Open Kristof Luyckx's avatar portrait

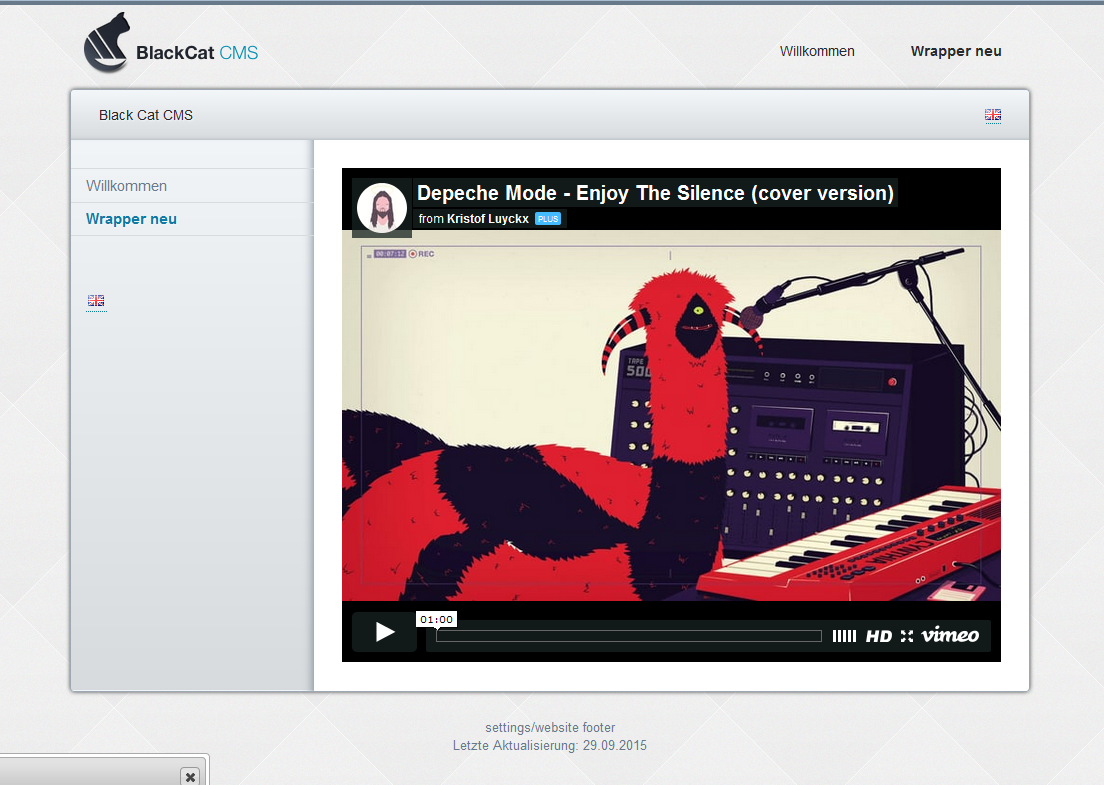pyautogui.click(x=382, y=208)
